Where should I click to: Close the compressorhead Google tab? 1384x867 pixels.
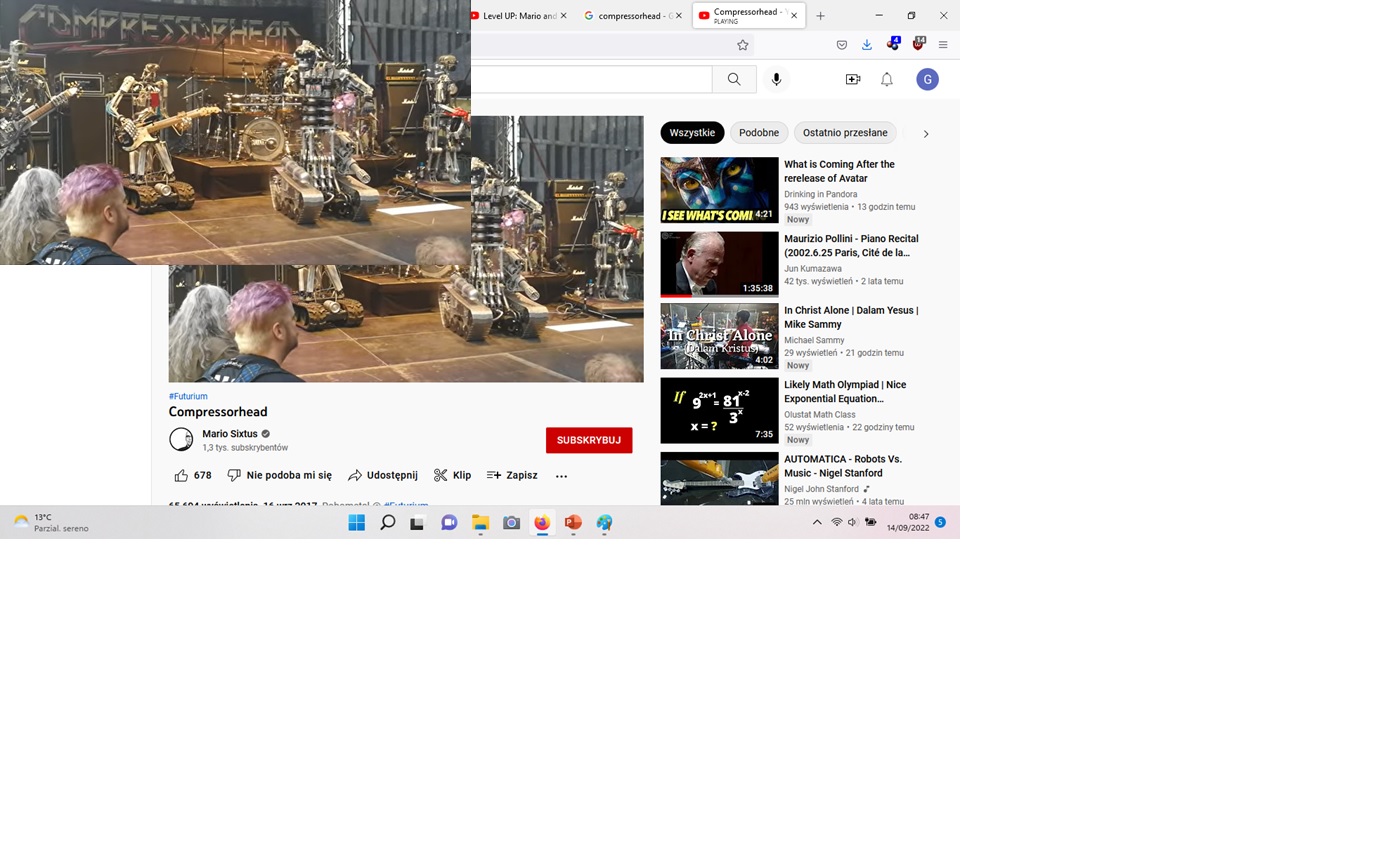678,16
